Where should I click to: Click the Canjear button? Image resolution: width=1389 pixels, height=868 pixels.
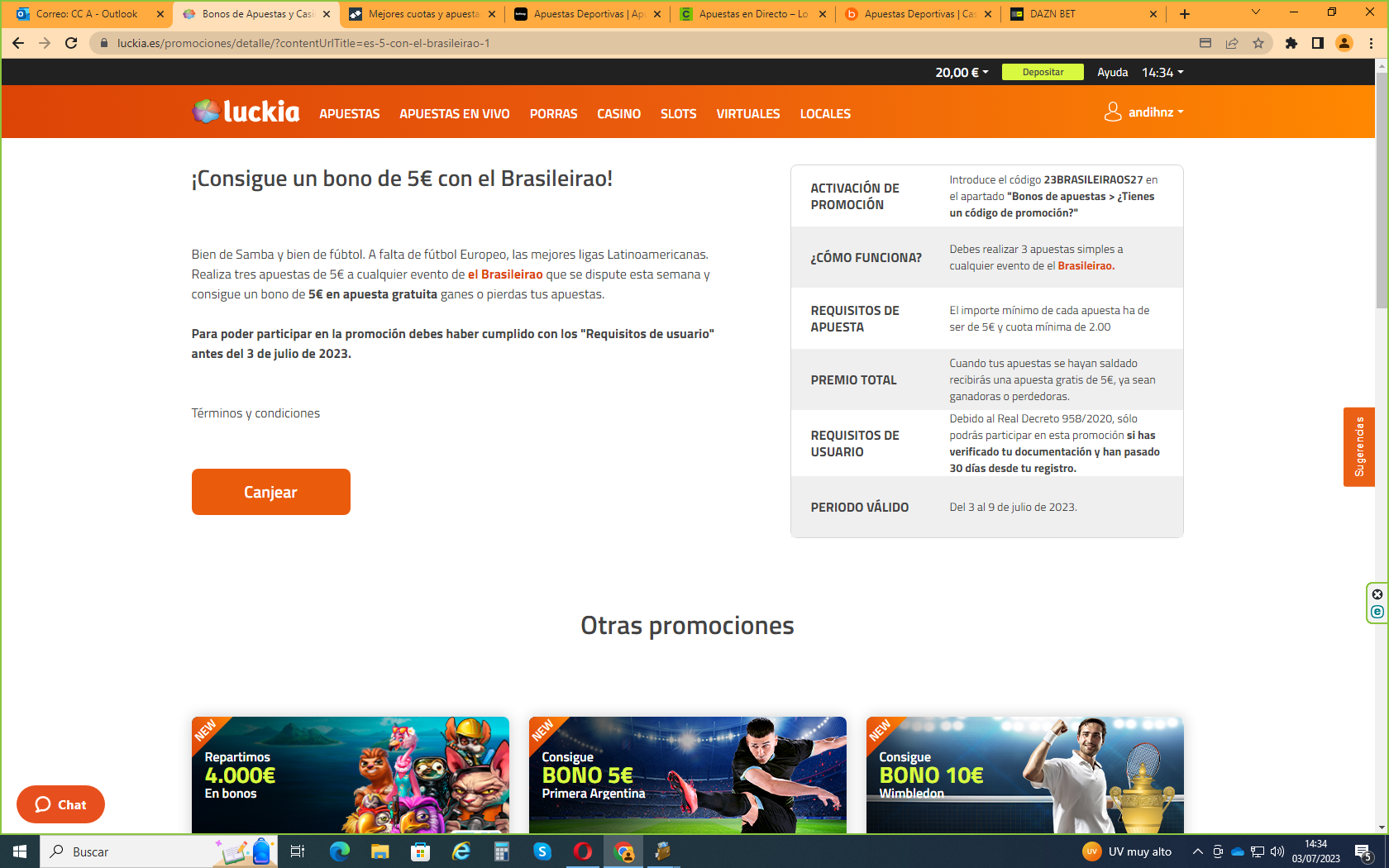click(x=271, y=492)
